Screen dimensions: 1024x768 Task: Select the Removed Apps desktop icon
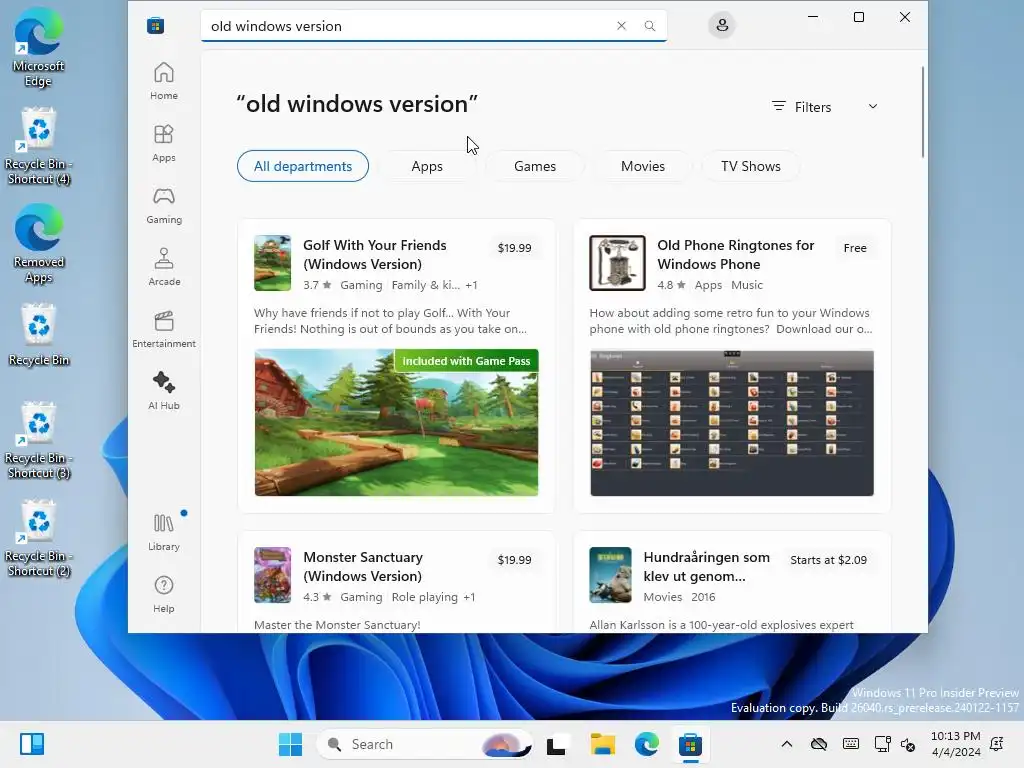39,244
